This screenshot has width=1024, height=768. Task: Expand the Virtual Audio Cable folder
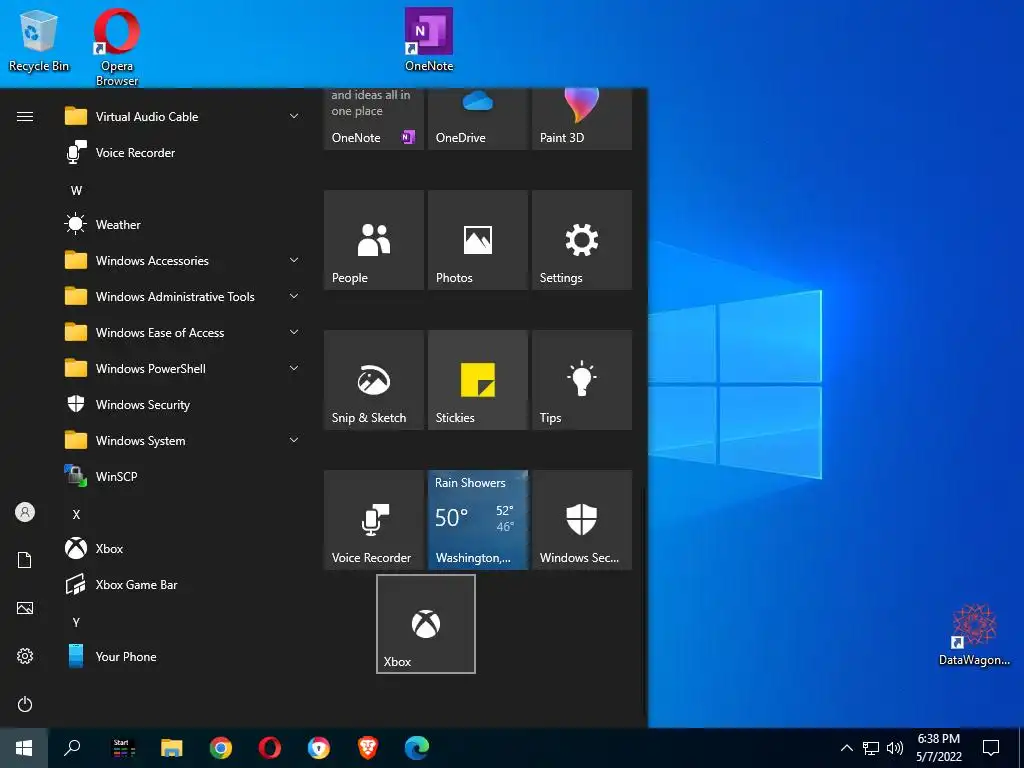coord(182,117)
